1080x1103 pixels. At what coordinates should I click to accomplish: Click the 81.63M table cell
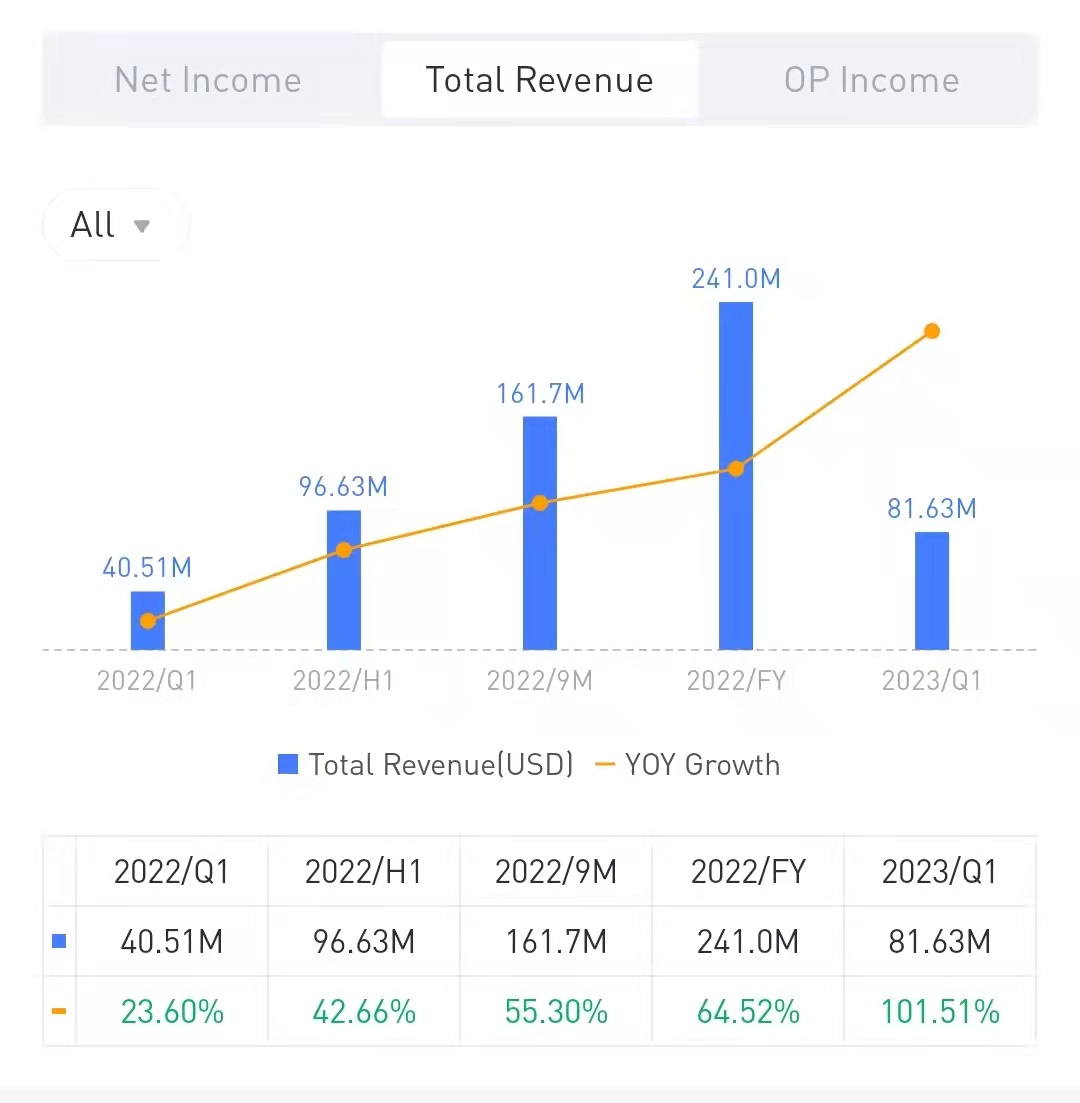point(940,941)
